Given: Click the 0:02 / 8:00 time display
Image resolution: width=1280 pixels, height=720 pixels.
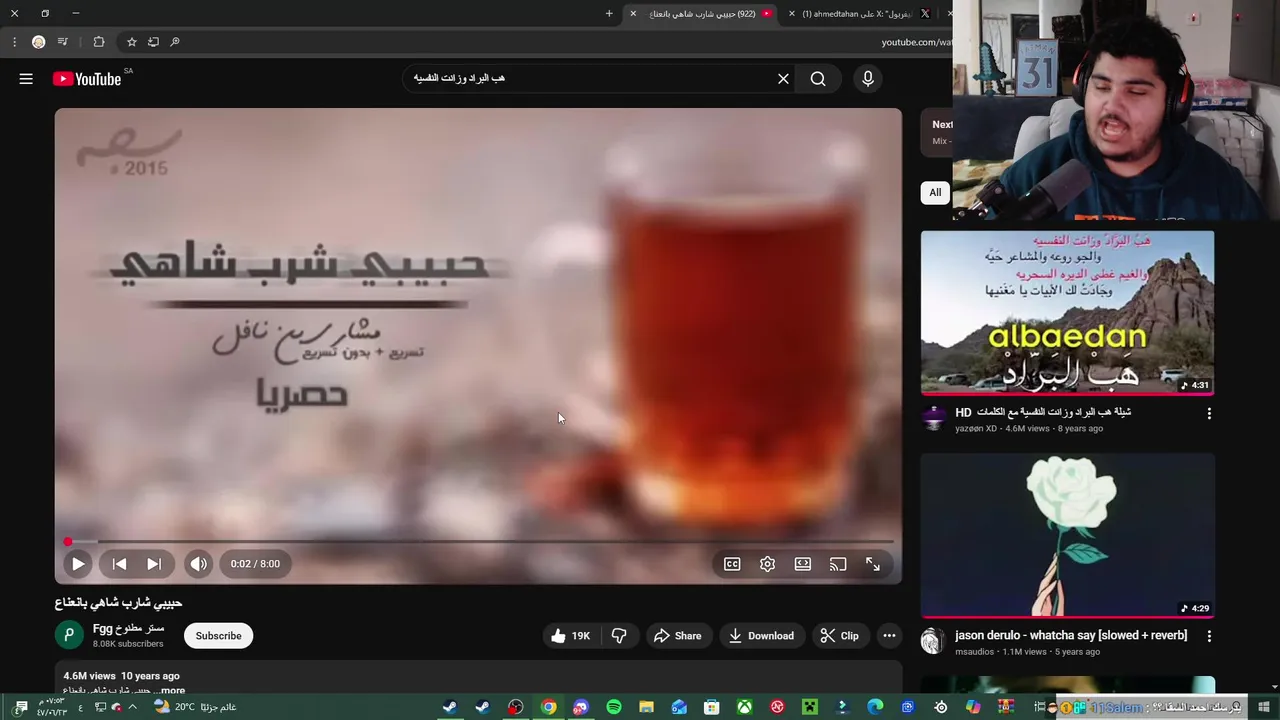Looking at the screenshot, I should pyautogui.click(x=255, y=564).
